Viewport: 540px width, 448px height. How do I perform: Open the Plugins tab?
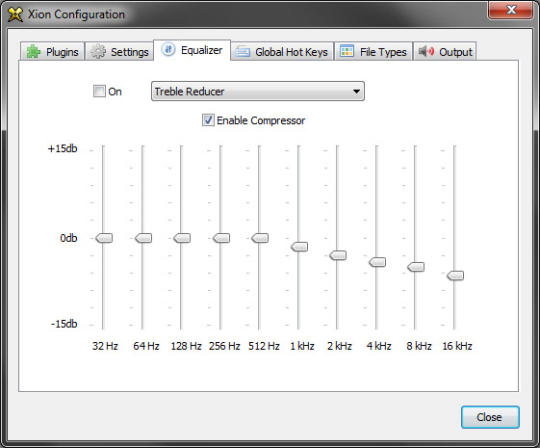tap(52, 52)
